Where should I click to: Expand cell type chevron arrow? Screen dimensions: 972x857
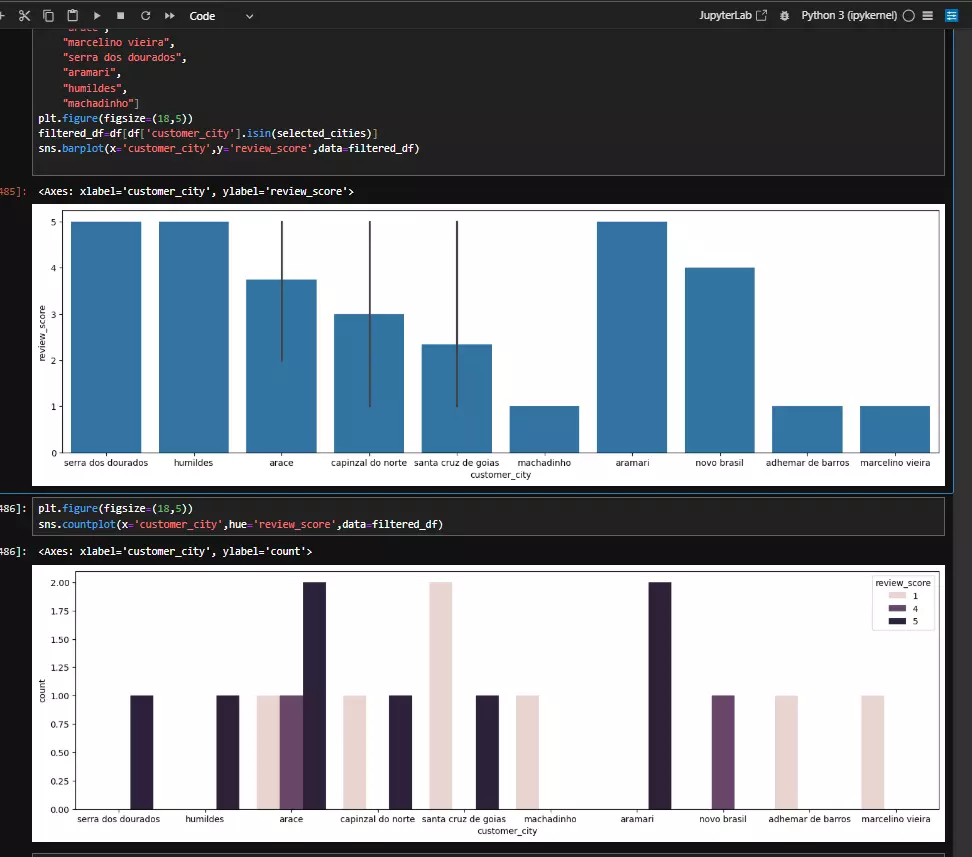click(249, 16)
